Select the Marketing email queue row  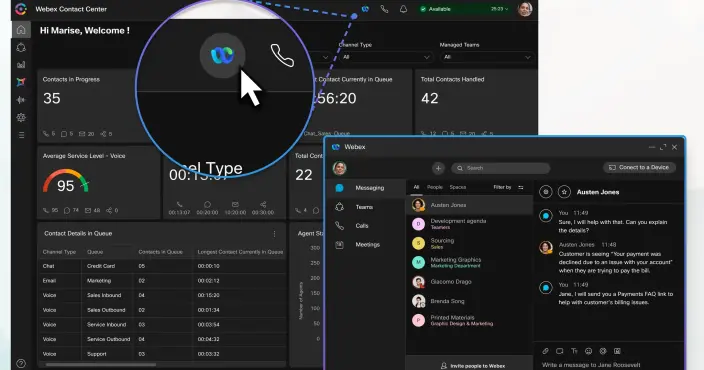pyautogui.click(x=162, y=281)
